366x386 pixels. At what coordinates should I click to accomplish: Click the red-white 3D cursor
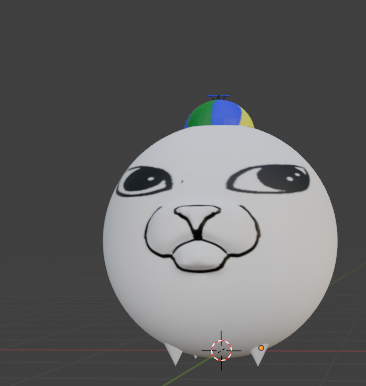221,350
